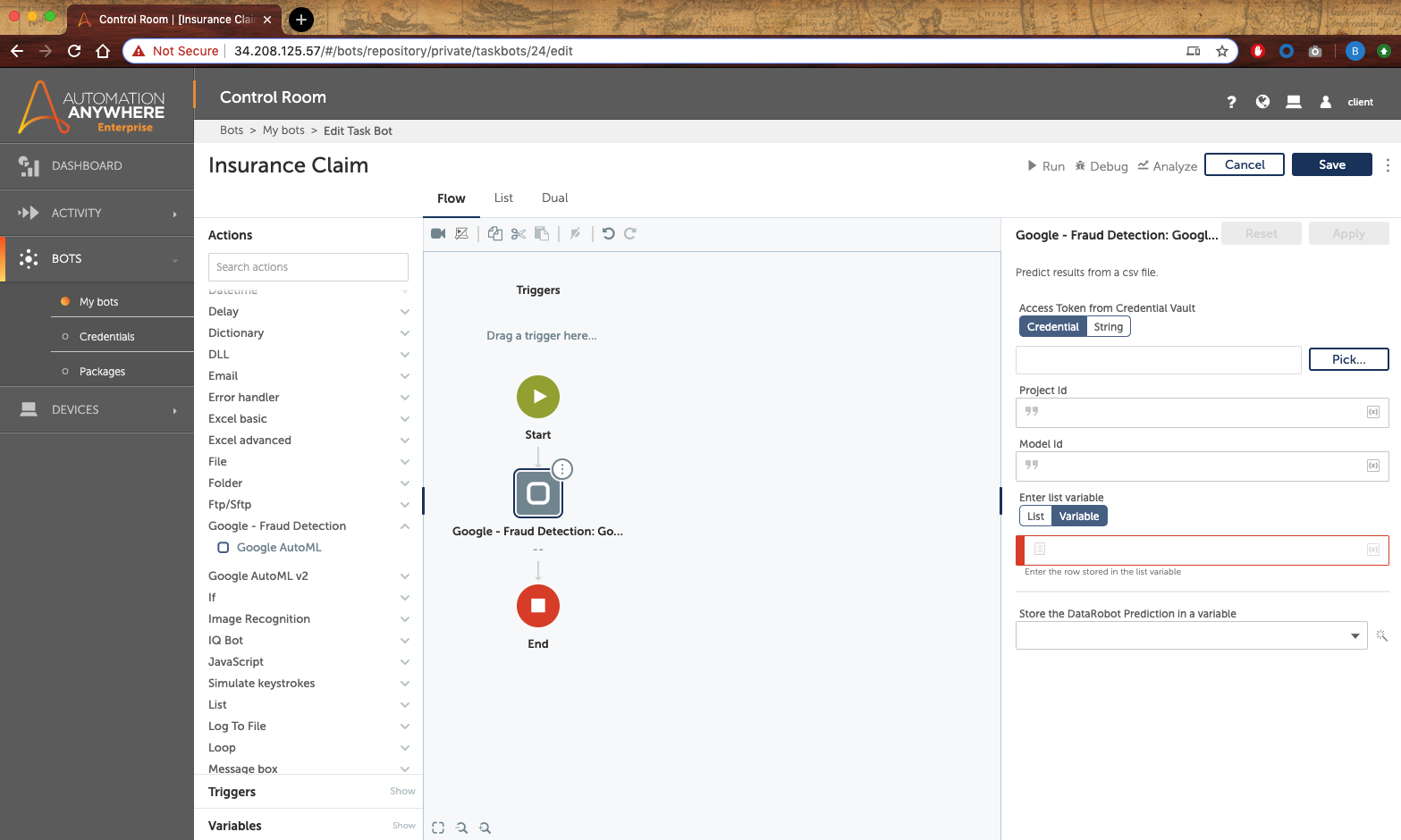Zoom out of the flow canvas
1401x840 pixels.
[461, 827]
